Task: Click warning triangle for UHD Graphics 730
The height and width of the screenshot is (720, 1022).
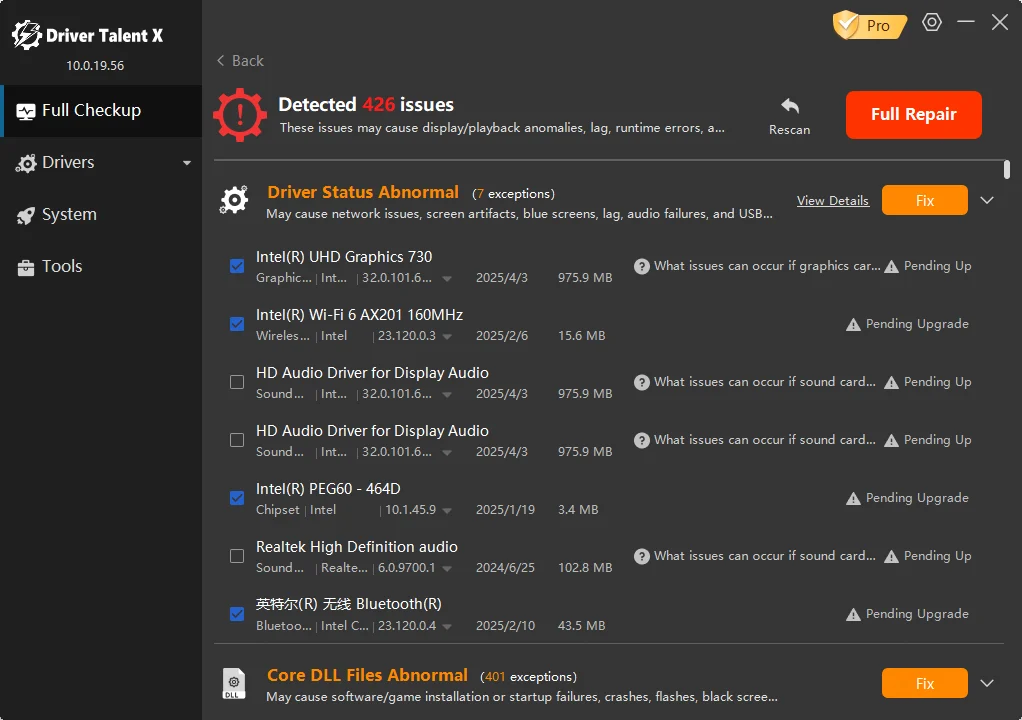Action: point(892,266)
